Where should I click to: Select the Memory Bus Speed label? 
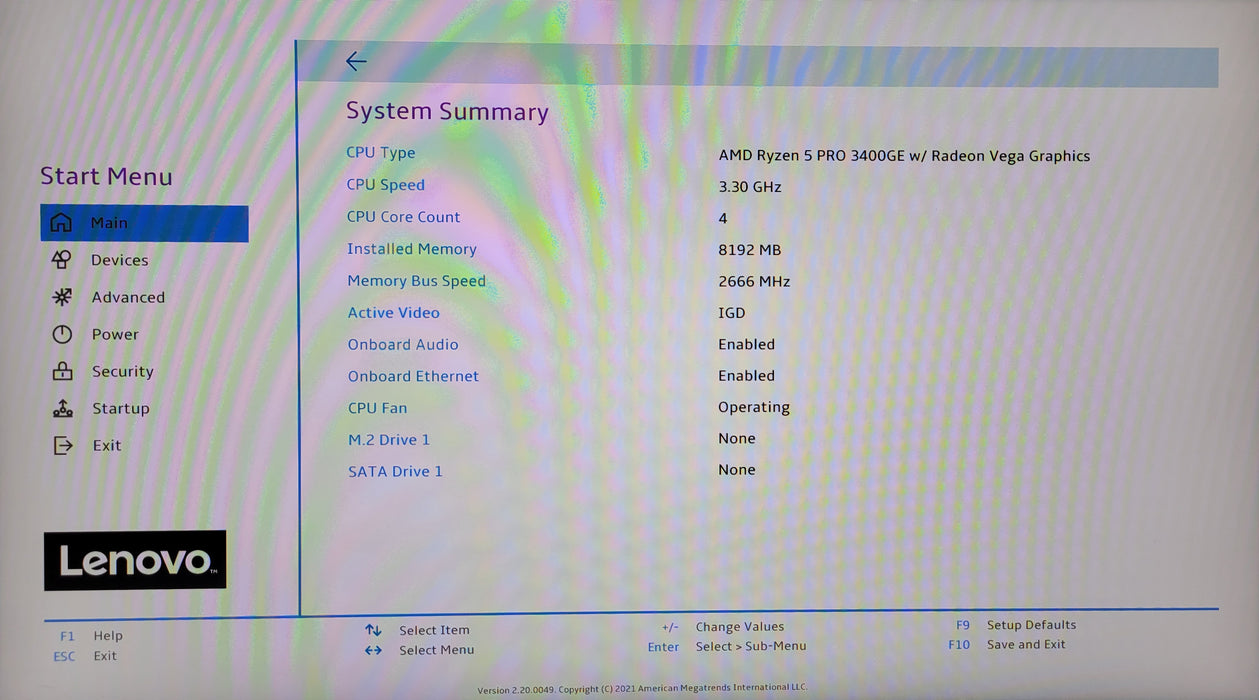(x=417, y=281)
